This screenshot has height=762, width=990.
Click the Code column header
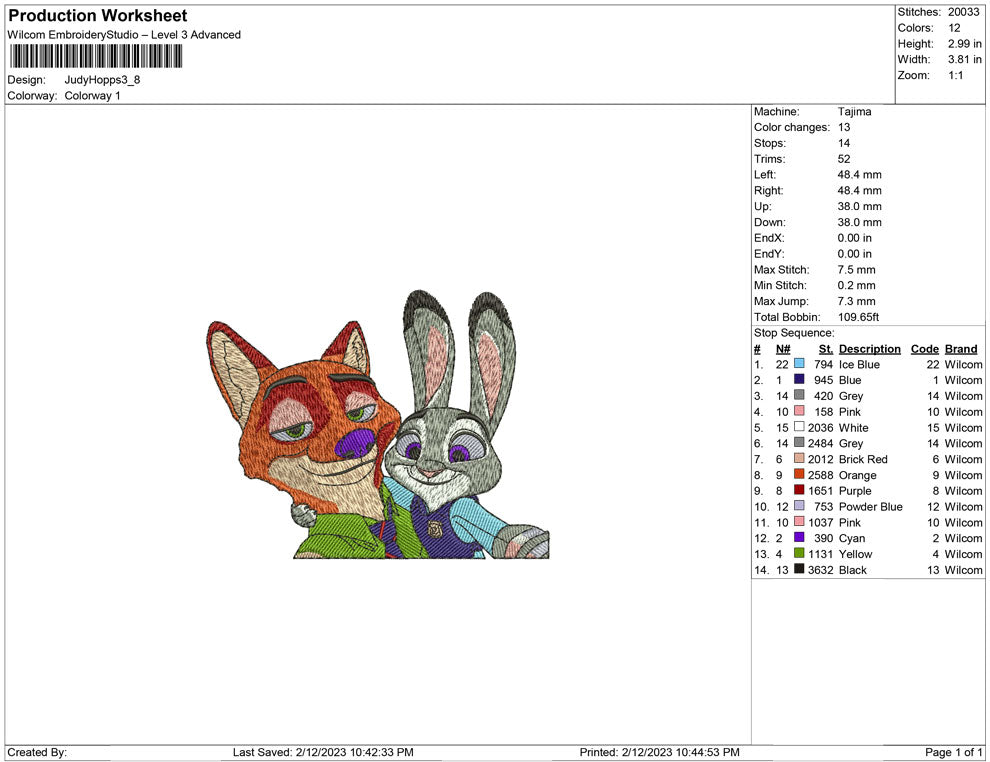(924, 349)
